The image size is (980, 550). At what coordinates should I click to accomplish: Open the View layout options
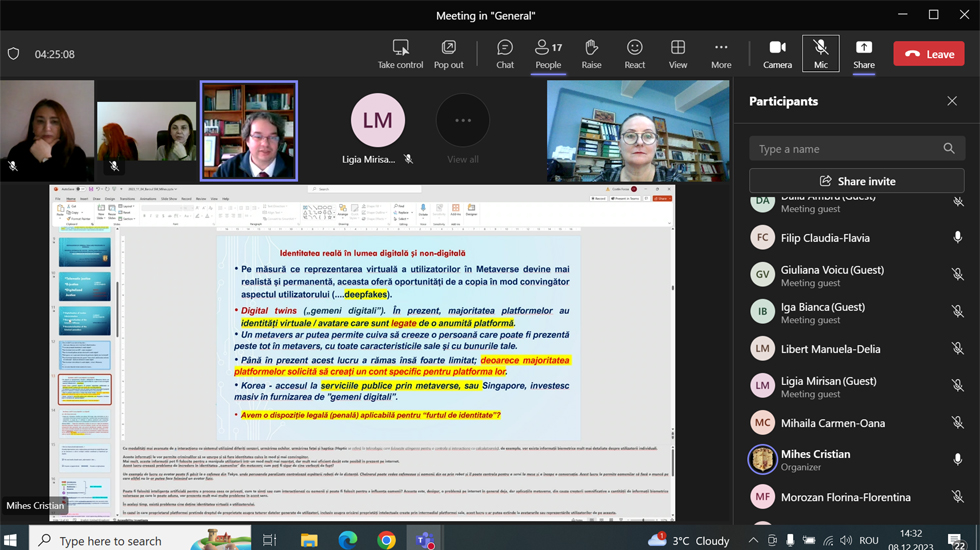677,54
